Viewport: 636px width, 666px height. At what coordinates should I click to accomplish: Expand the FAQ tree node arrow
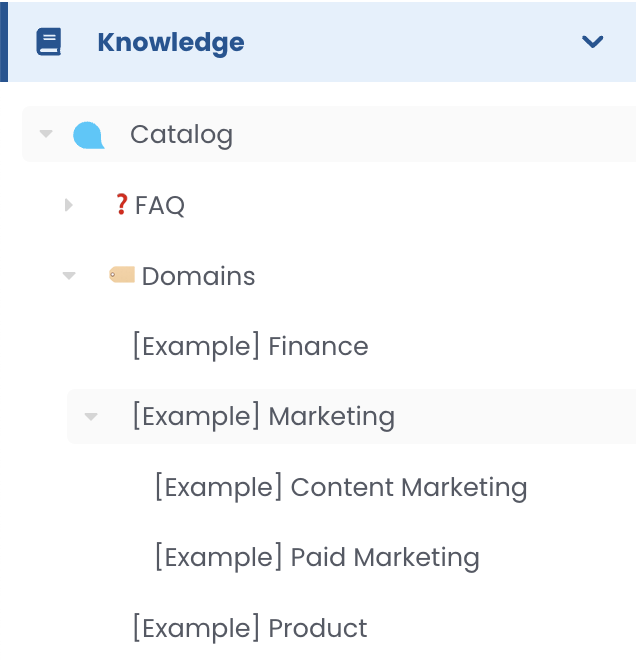pos(69,205)
